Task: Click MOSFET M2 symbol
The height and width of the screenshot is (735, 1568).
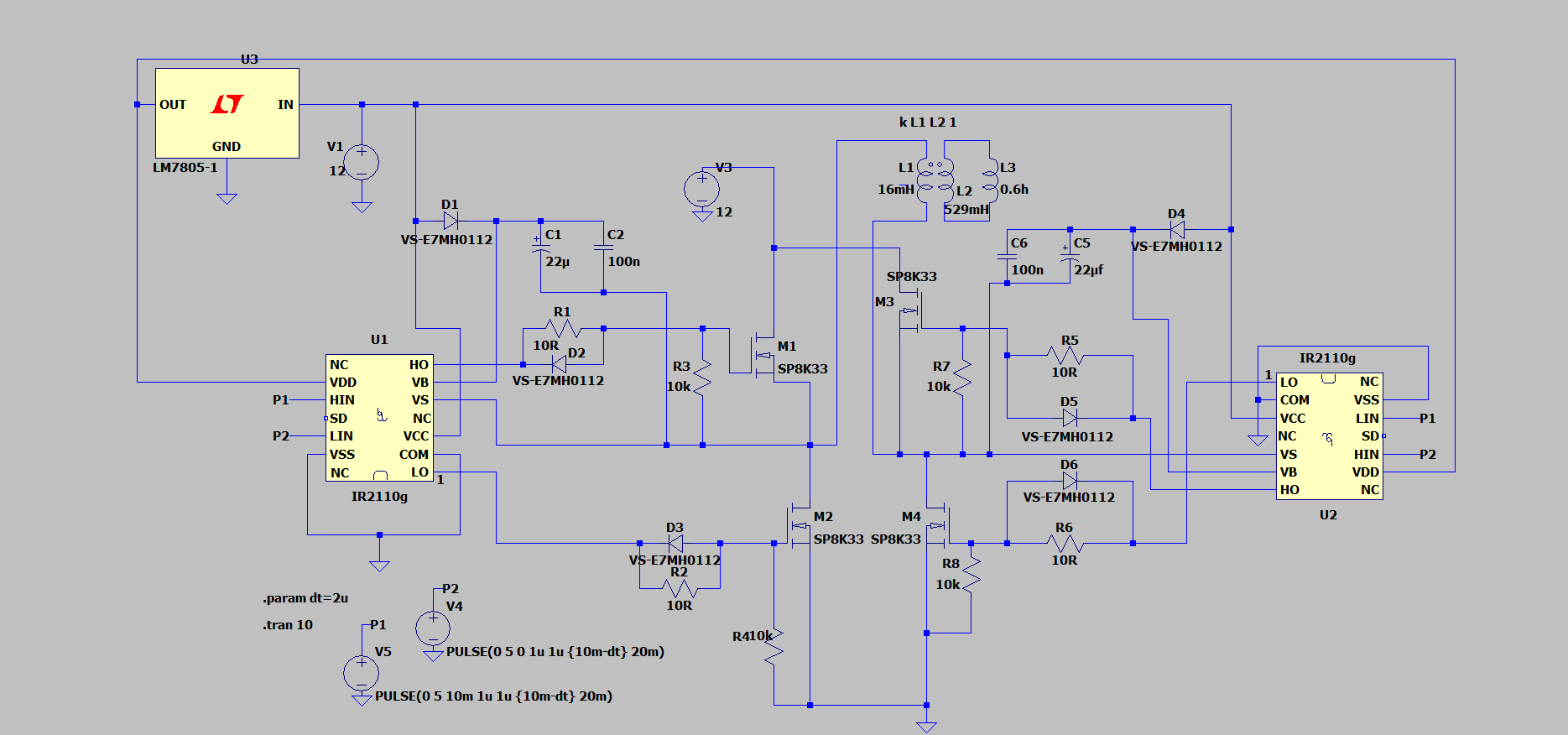Action: click(x=797, y=526)
